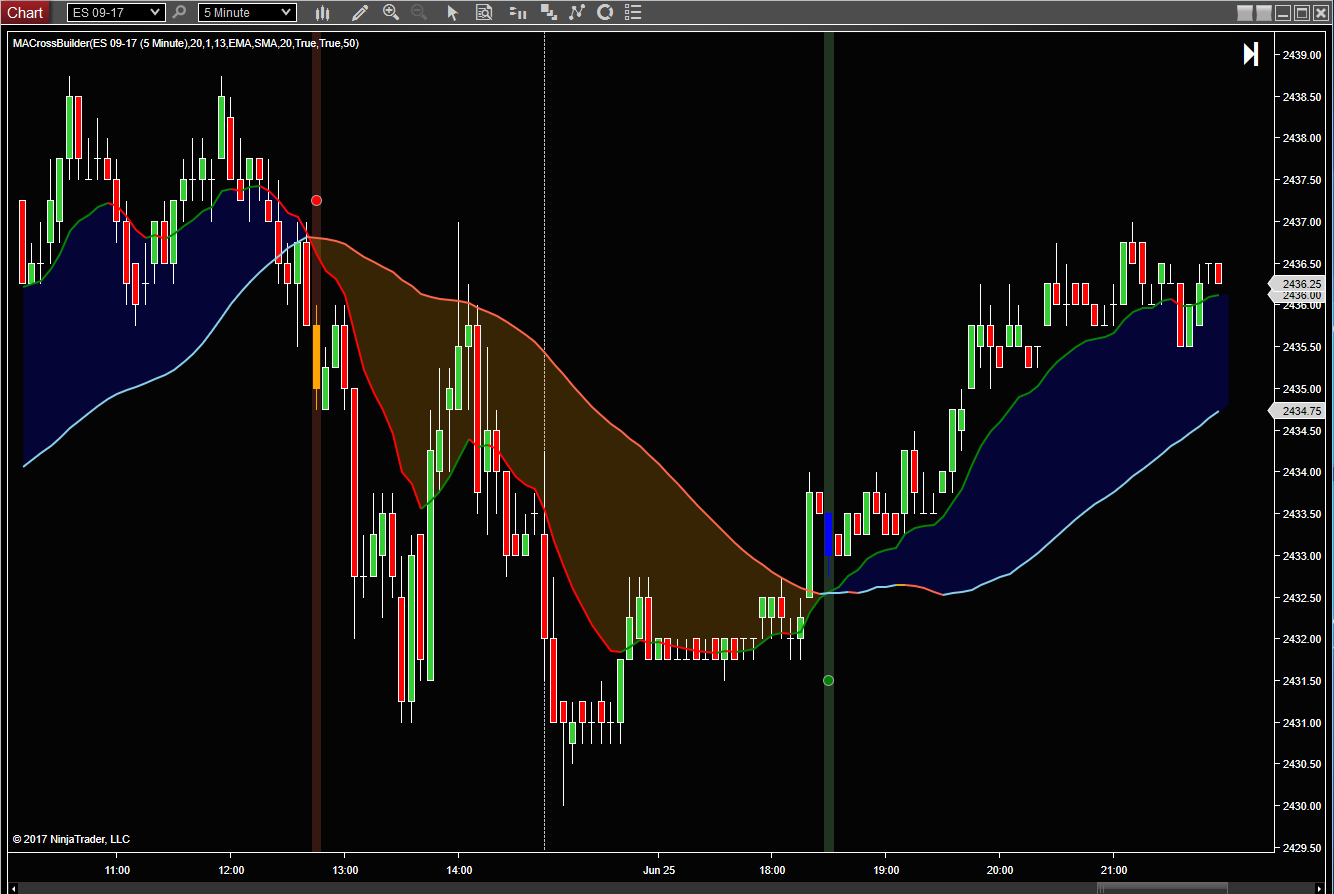Click the green cross-above signal dot
Image resolution: width=1334 pixels, height=894 pixels.
tap(828, 680)
